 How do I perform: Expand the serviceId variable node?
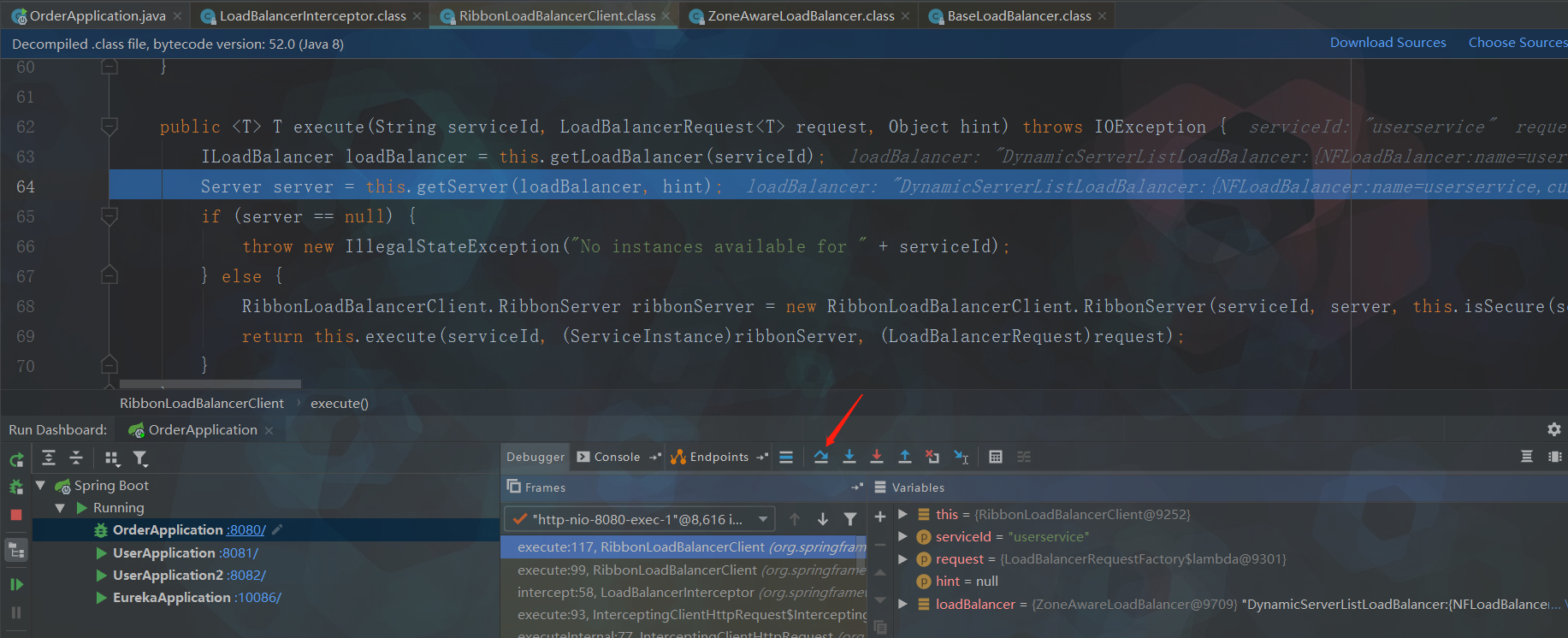tap(902, 536)
